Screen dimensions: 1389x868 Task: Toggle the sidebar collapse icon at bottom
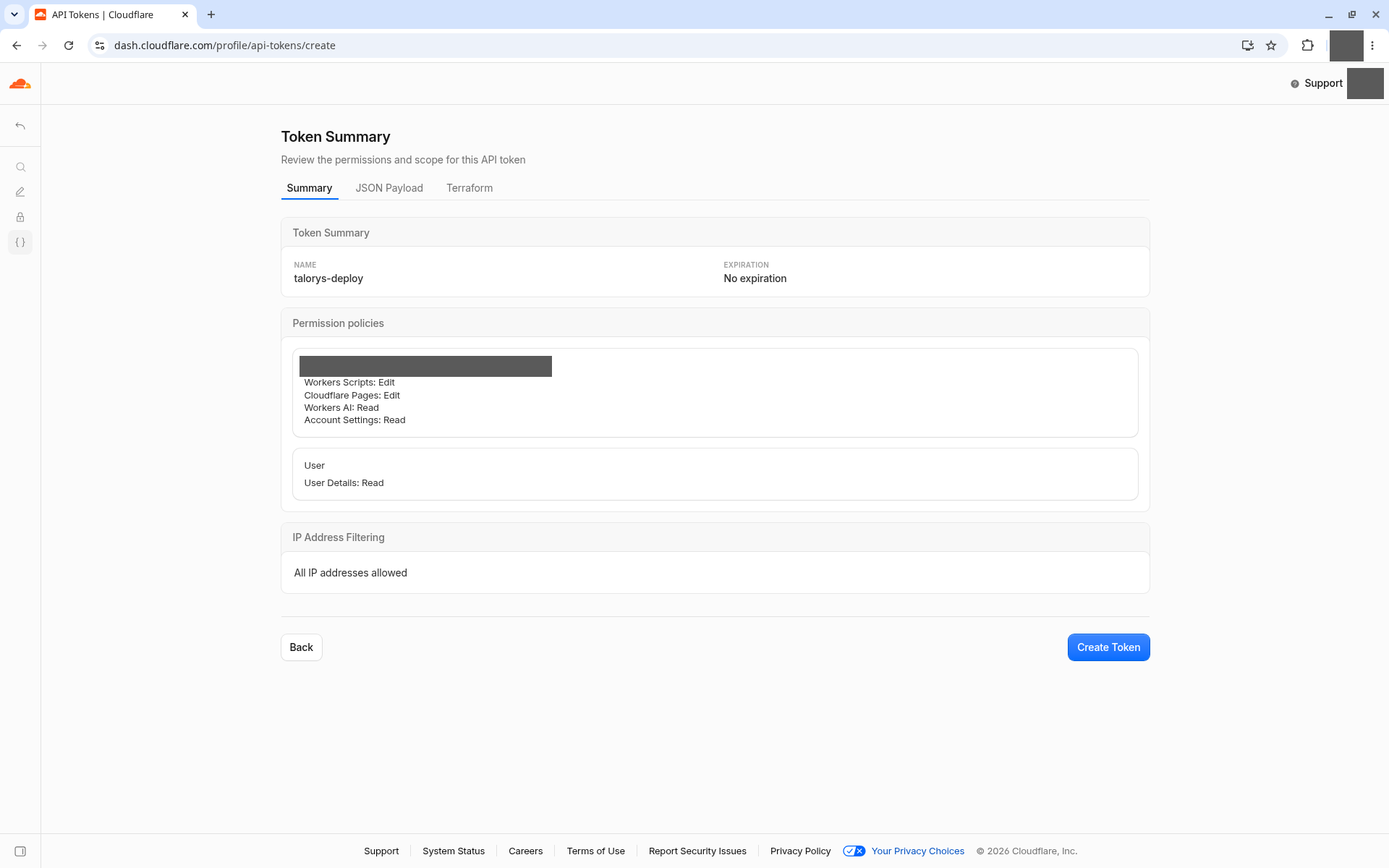(x=20, y=851)
